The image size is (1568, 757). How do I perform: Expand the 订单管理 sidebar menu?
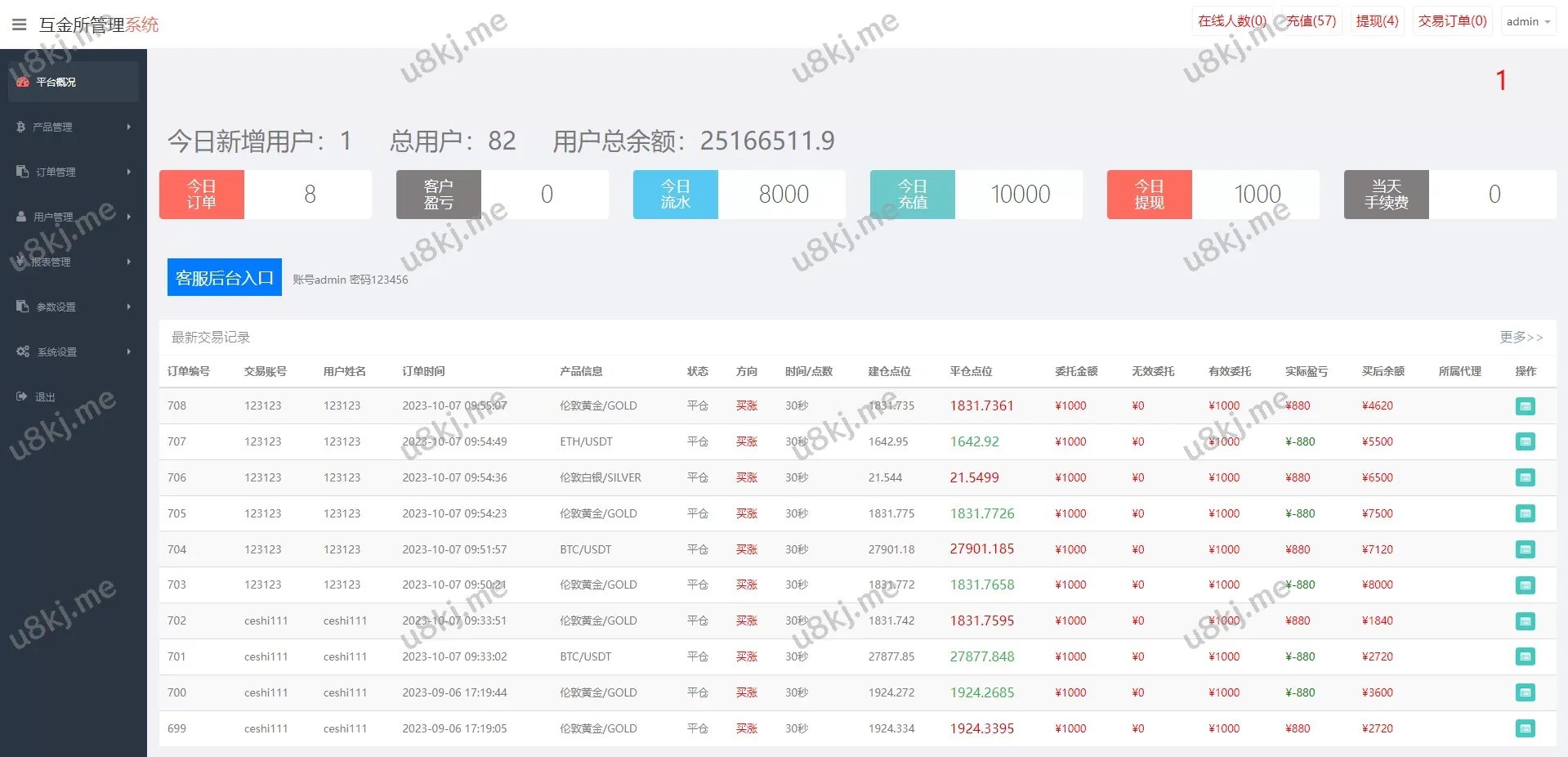coord(72,172)
